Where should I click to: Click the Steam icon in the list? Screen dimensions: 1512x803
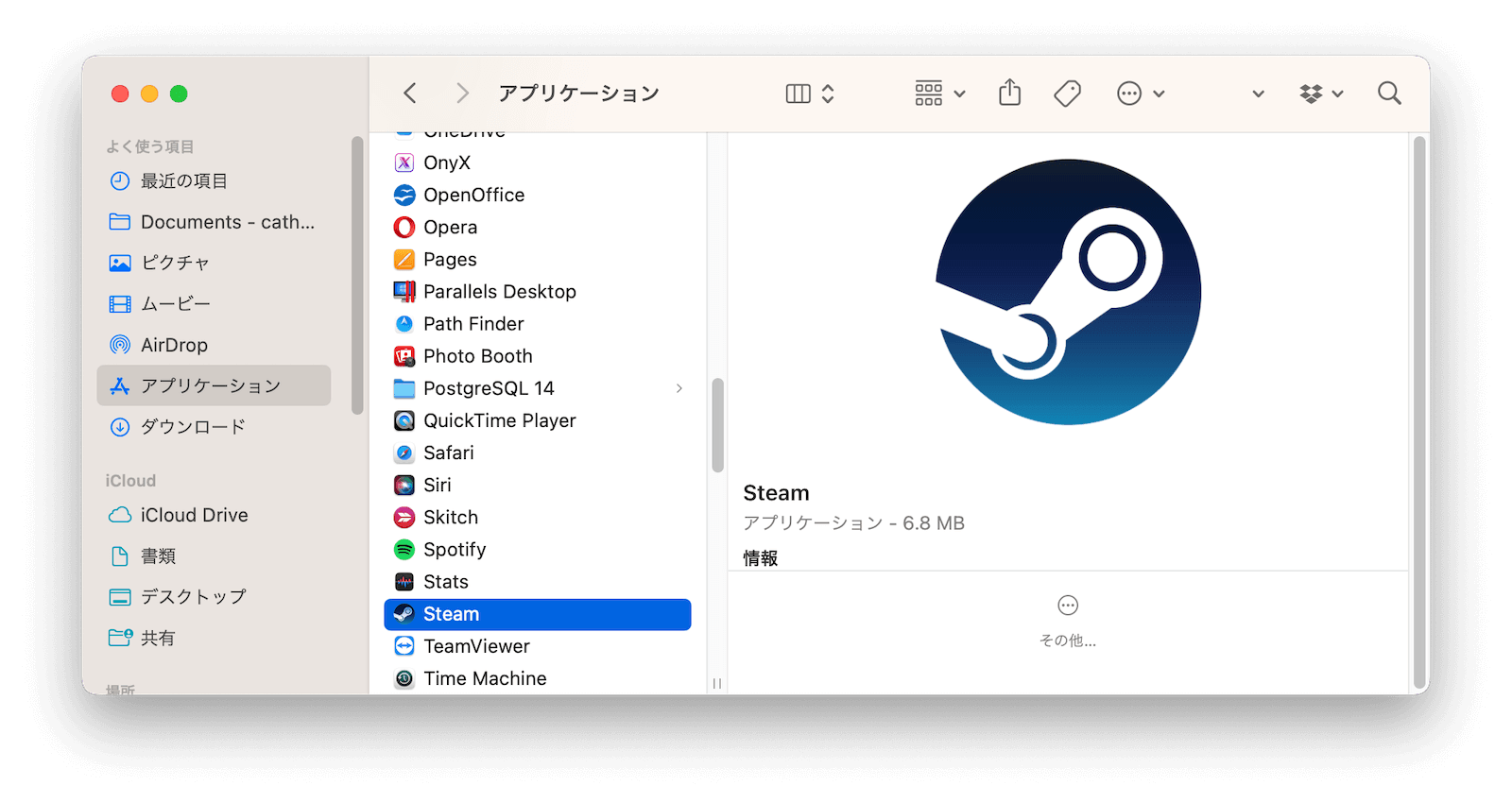click(404, 614)
